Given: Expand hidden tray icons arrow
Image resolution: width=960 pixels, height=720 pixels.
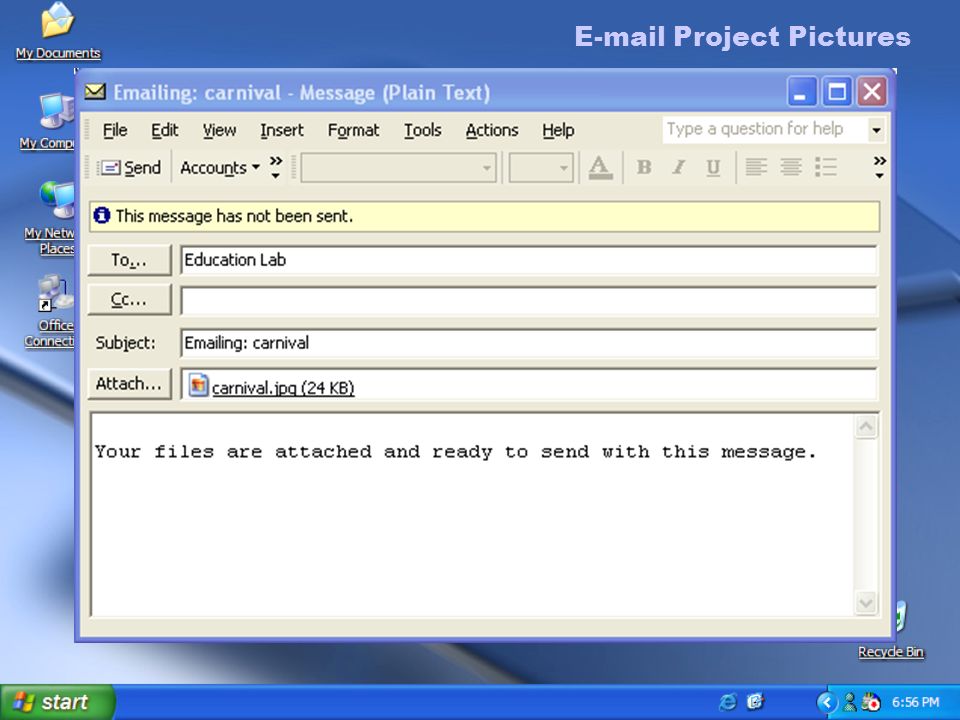Looking at the screenshot, I should tap(827, 702).
